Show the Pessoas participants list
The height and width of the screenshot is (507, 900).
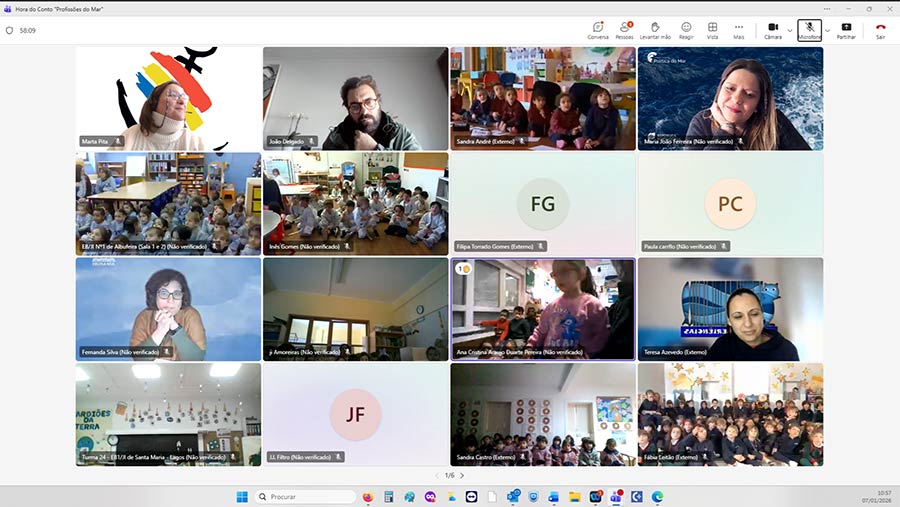625,30
